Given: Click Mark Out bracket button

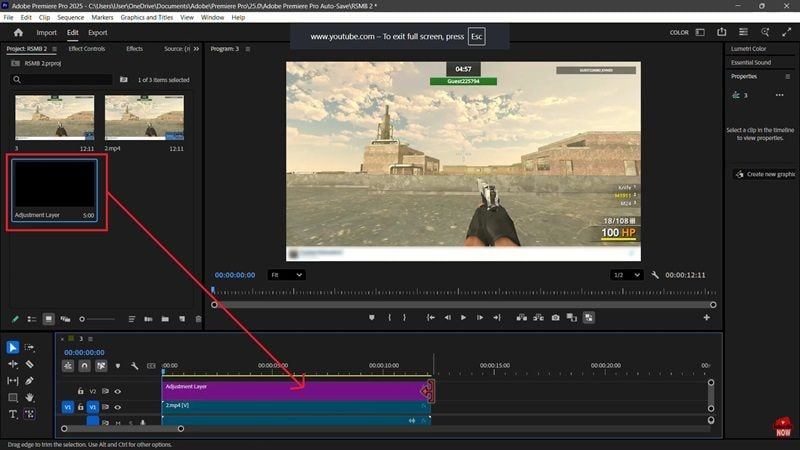Looking at the screenshot, I should (404, 317).
